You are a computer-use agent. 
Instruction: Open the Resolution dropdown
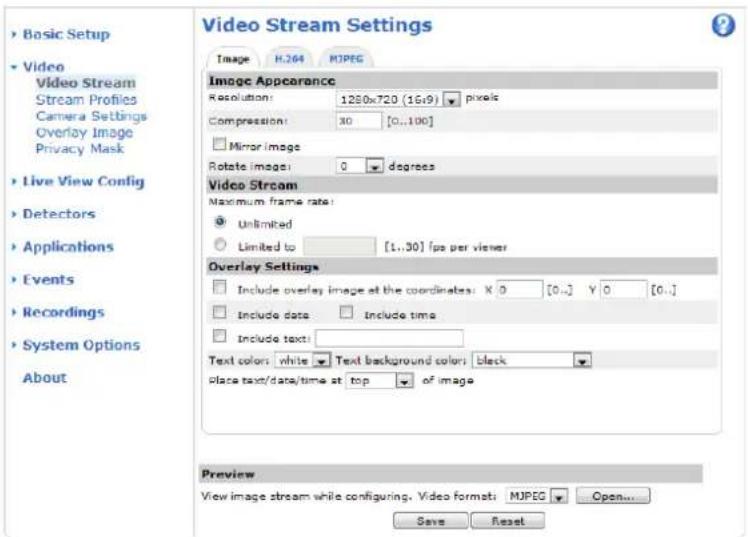398,99
